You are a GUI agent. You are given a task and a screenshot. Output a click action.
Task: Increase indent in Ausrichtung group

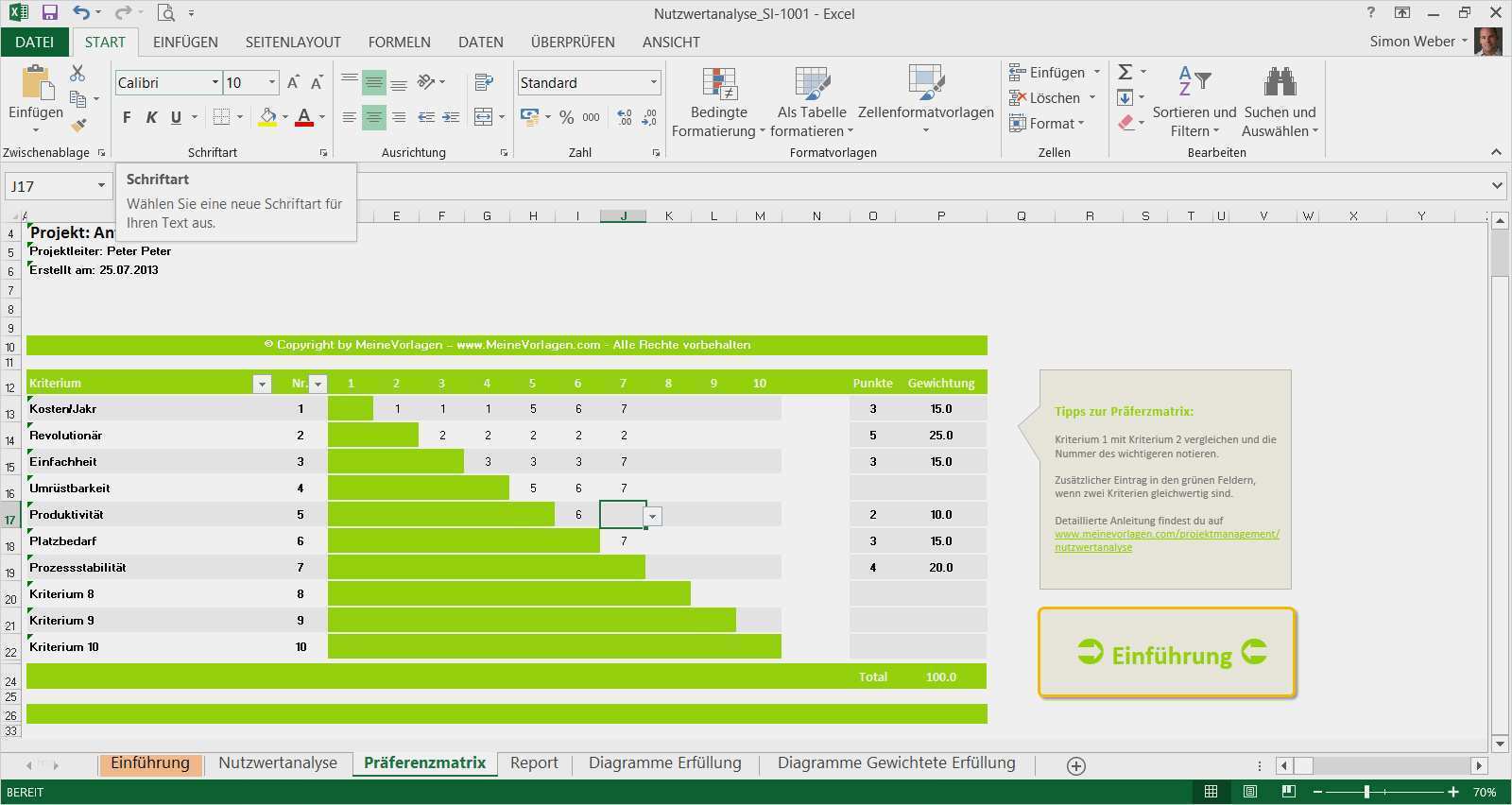click(451, 117)
